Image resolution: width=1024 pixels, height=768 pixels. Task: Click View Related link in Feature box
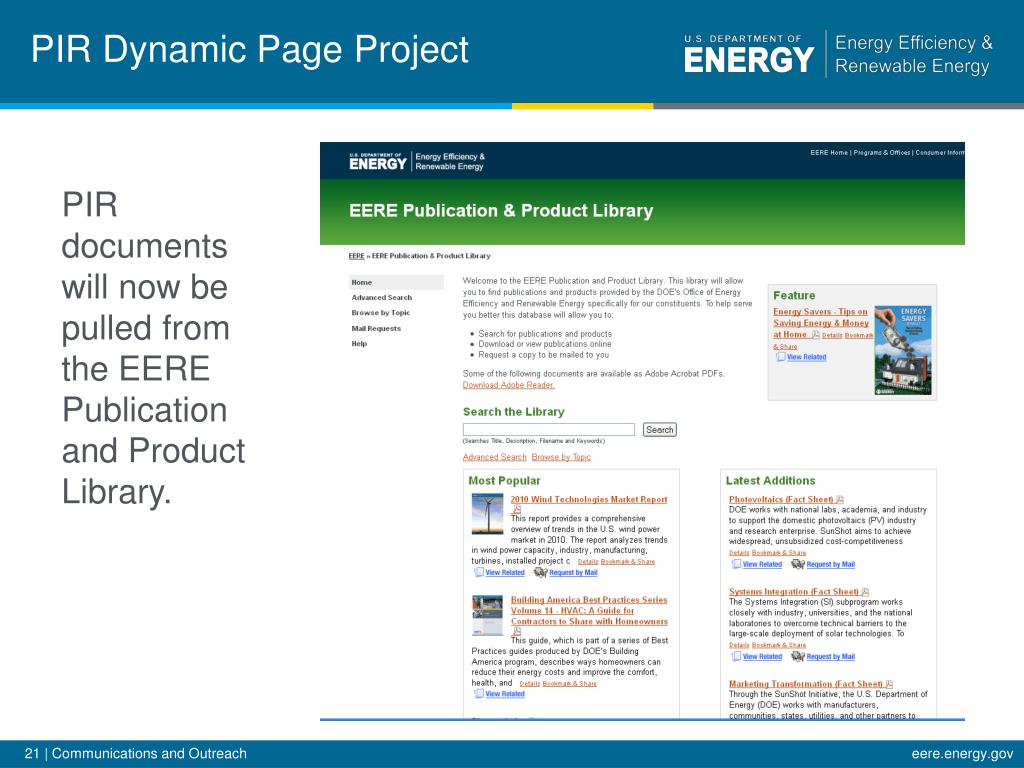click(806, 357)
